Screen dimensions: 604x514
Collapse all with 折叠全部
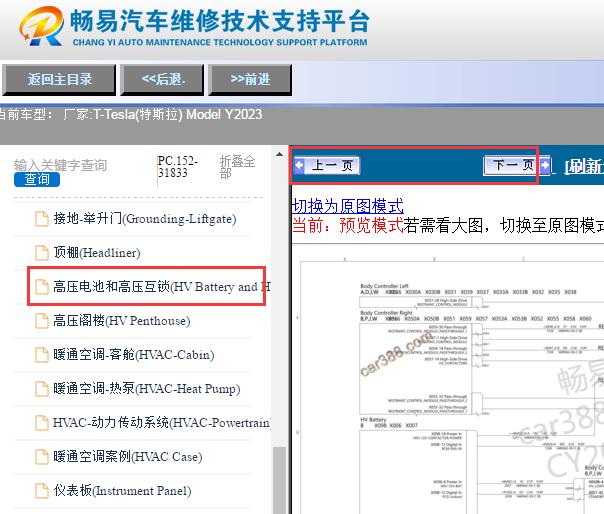pyautogui.click(x=237, y=166)
